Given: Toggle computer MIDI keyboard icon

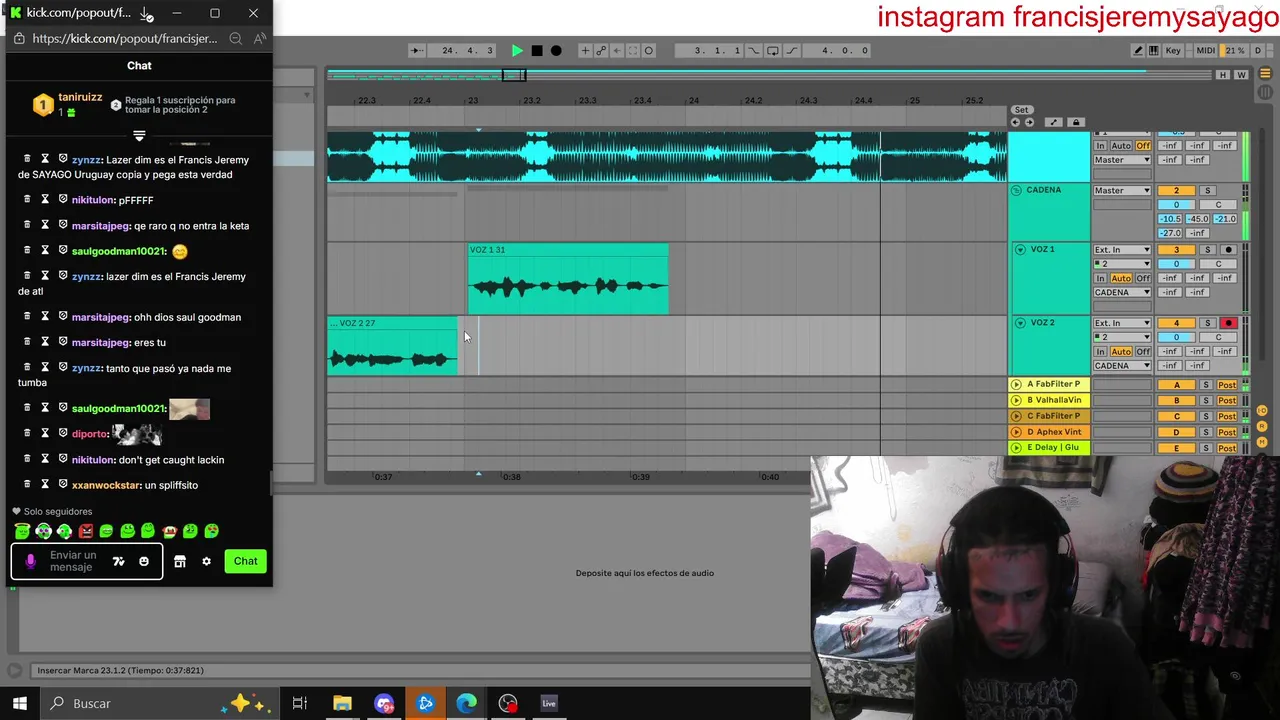Looking at the screenshot, I should click(1154, 50).
